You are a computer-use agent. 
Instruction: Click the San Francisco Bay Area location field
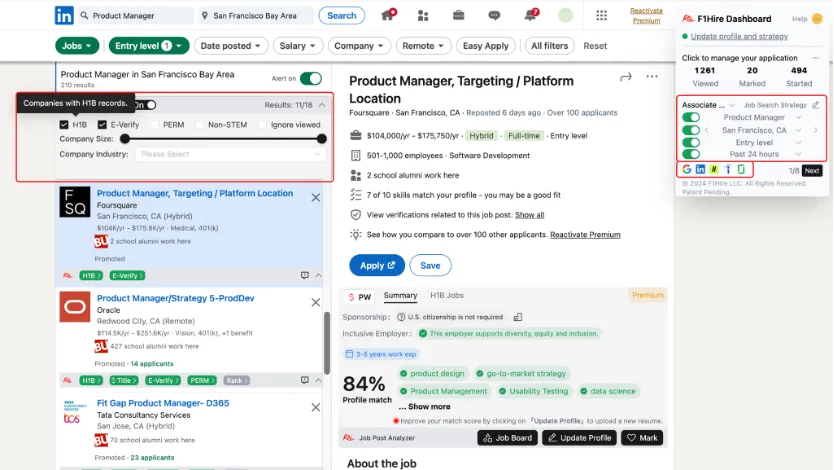click(x=255, y=15)
